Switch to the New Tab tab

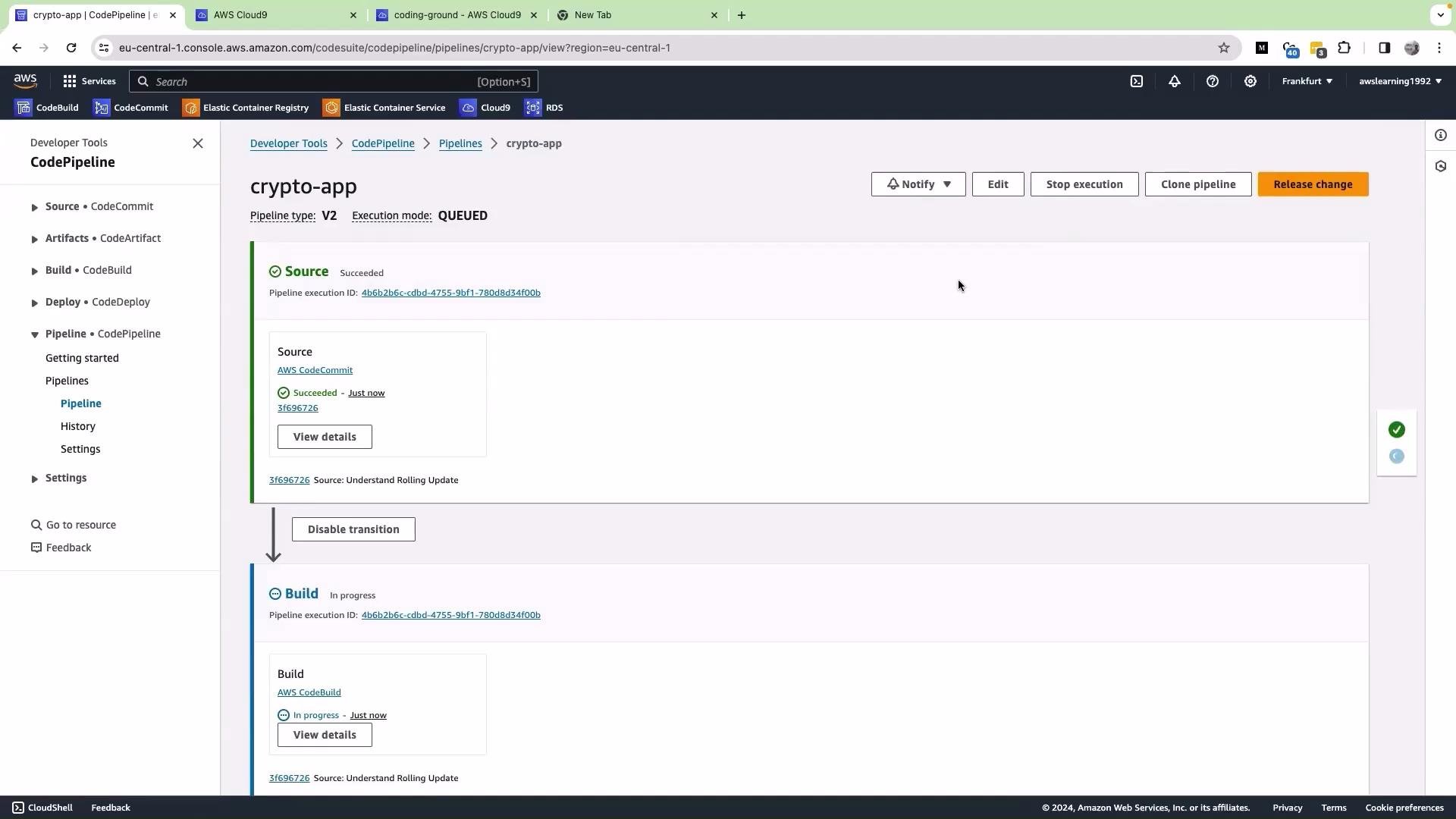tap(637, 15)
